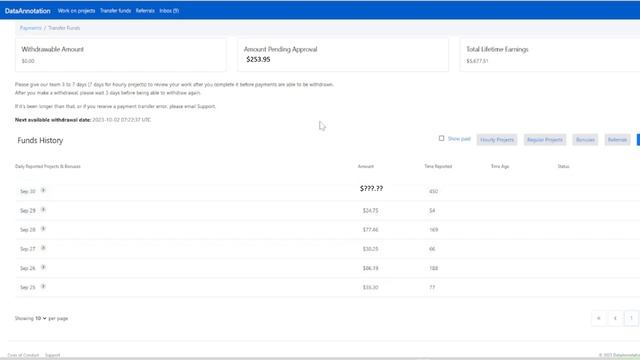Open details icon beside Sep 27

click(43, 248)
